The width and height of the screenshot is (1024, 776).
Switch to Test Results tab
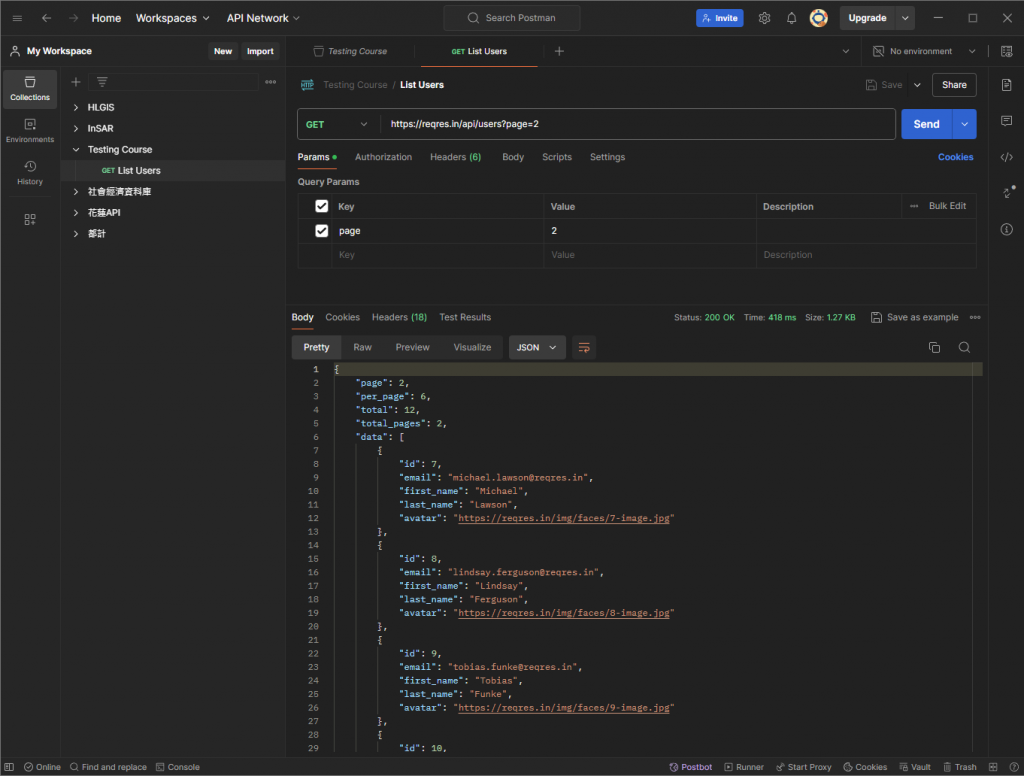[465, 317]
